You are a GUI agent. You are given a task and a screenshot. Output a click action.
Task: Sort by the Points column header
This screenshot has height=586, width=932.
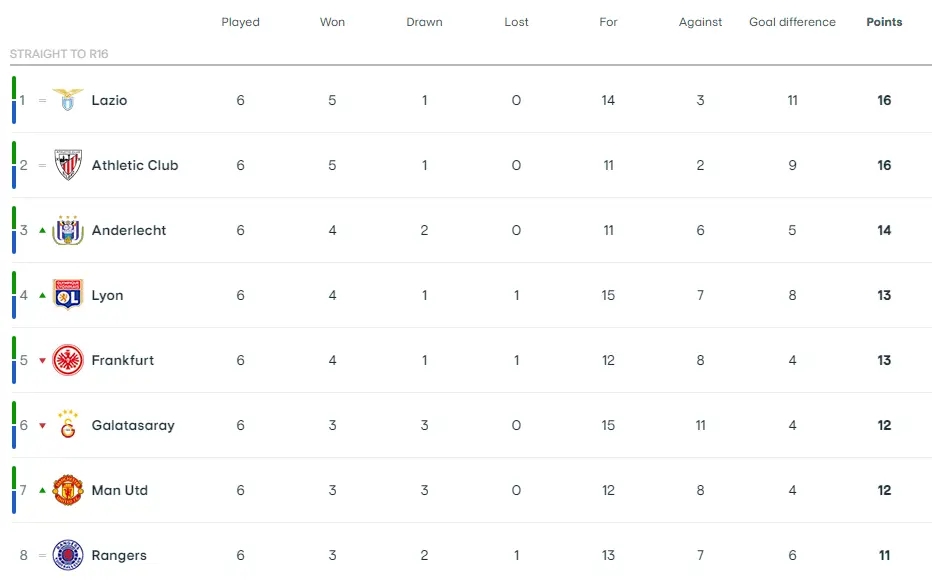(884, 22)
